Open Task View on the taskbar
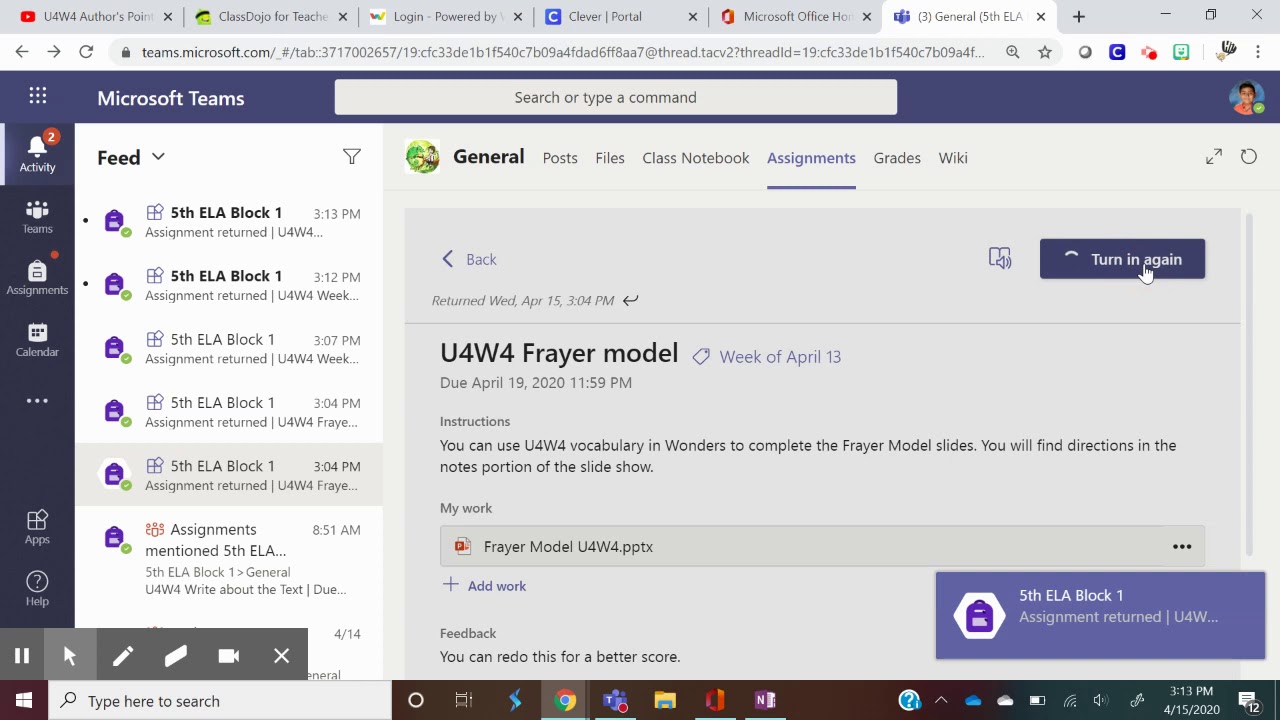Screen dimensions: 1280x720 [463, 700]
